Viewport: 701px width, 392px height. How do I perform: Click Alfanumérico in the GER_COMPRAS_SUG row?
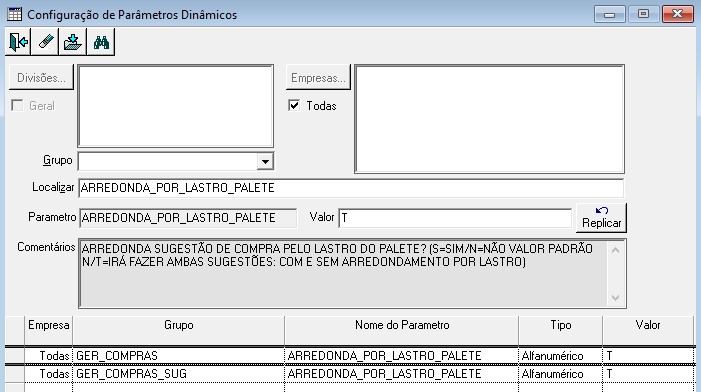pyautogui.click(x=561, y=374)
